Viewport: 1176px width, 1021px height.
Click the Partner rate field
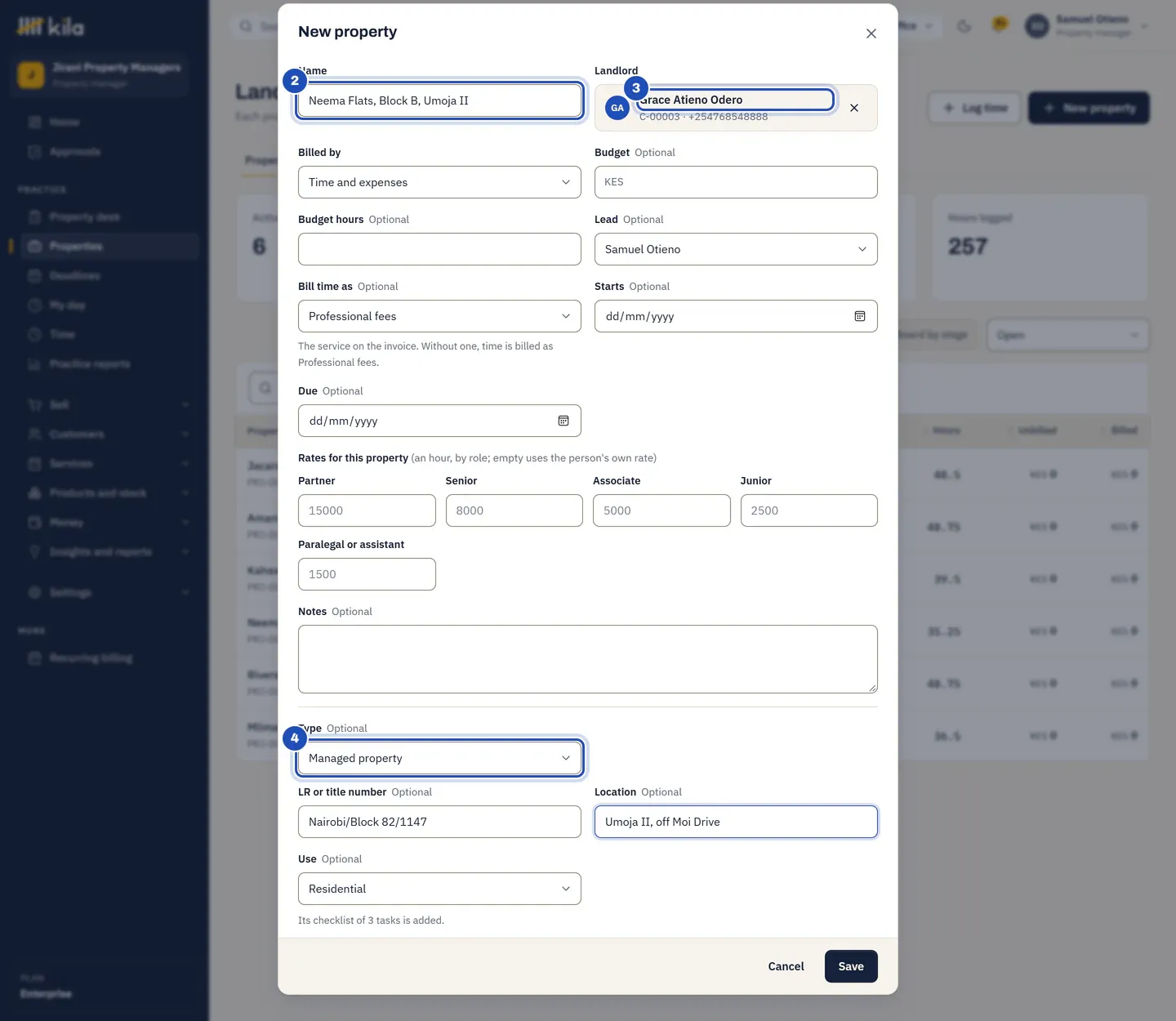coord(367,510)
